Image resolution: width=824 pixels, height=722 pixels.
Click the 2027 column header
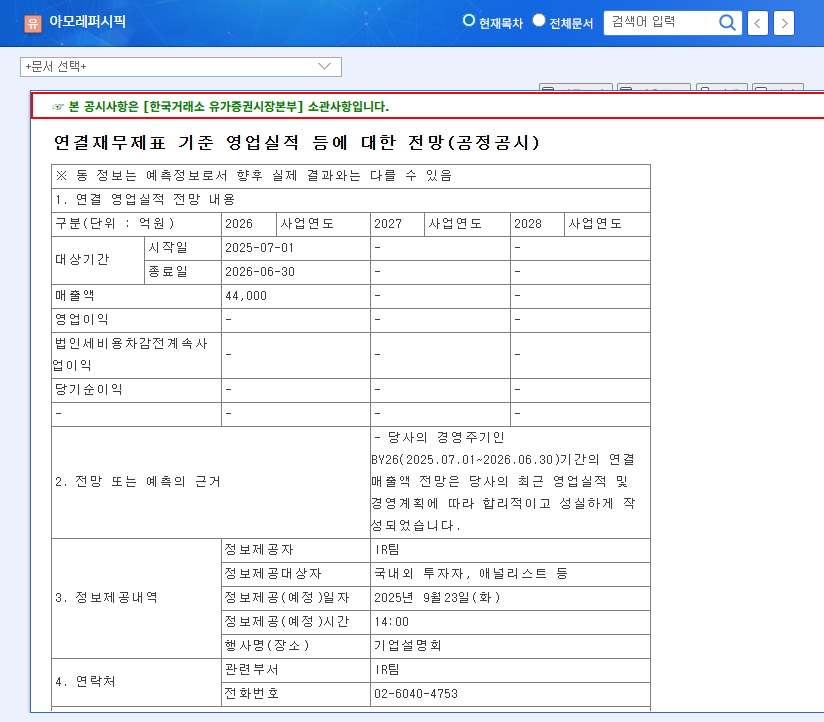(x=397, y=224)
